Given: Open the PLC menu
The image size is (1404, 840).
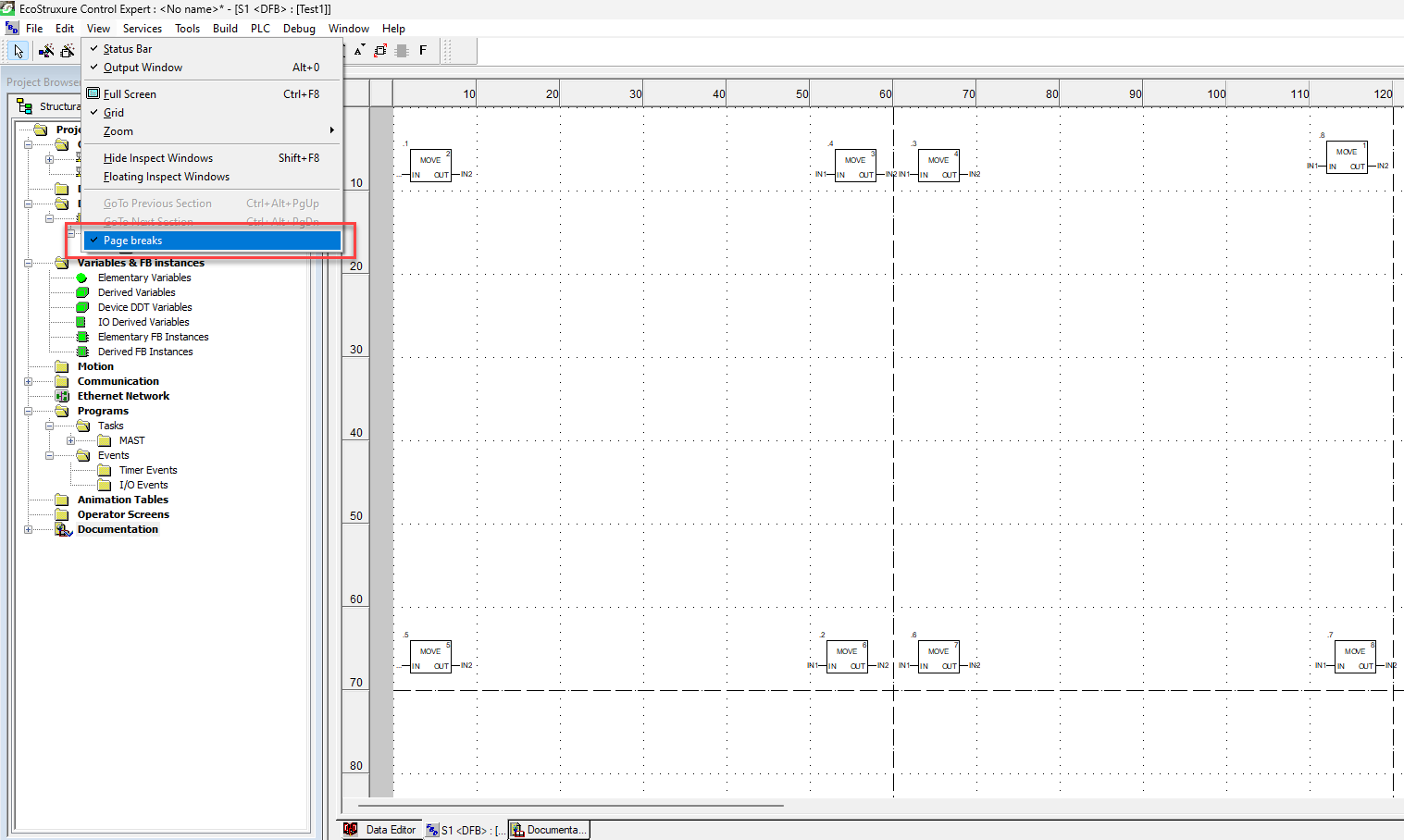Looking at the screenshot, I should point(261,29).
